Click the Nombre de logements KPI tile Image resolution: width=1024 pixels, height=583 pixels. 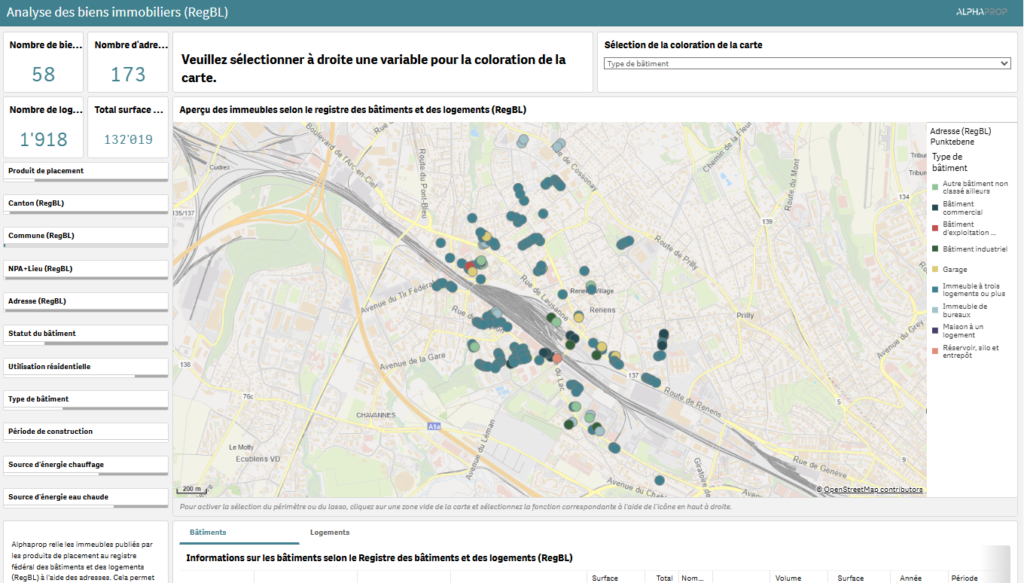click(43, 127)
